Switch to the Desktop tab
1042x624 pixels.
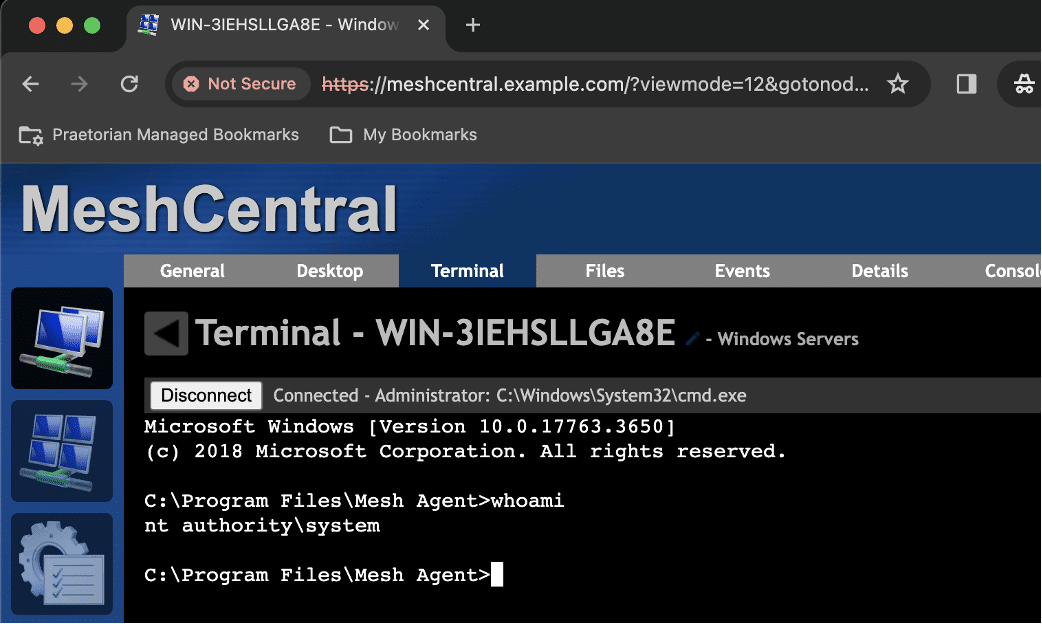330,271
